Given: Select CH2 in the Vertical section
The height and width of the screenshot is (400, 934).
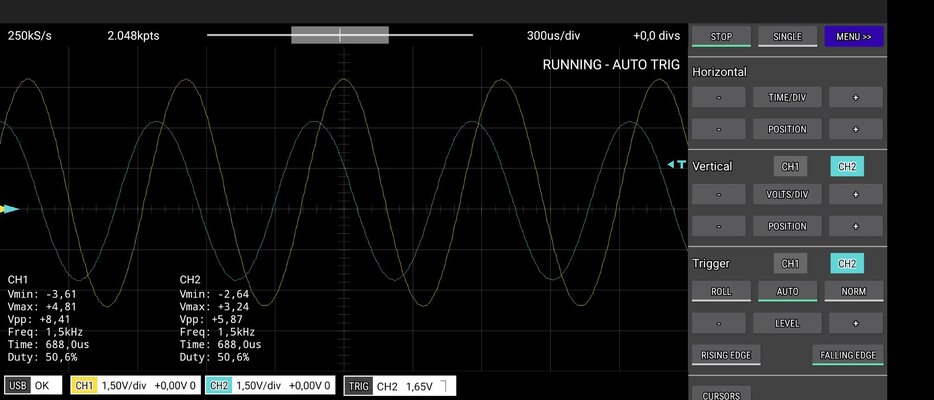Looking at the screenshot, I should [x=847, y=167].
